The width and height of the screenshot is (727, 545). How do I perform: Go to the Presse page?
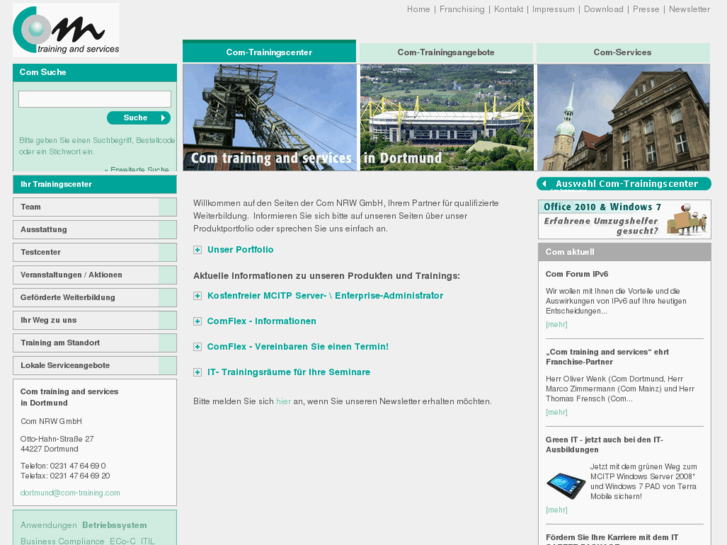646,9
